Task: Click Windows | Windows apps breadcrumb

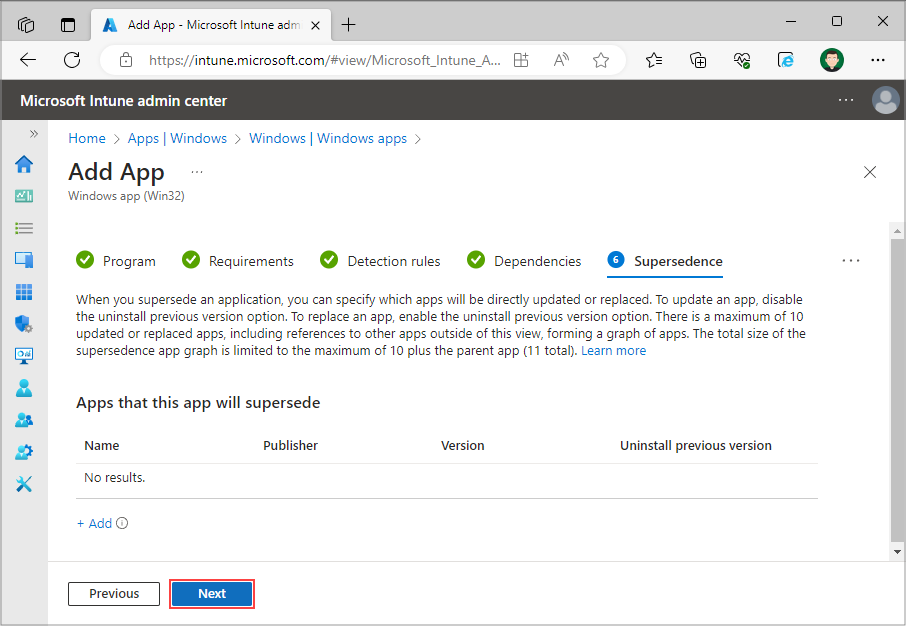Action: [328, 138]
